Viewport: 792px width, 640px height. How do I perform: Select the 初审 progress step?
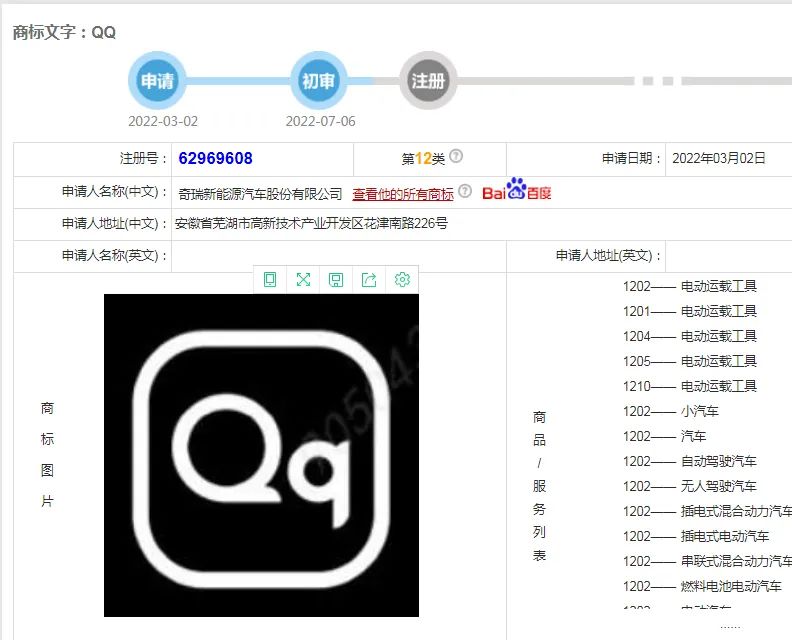click(x=318, y=81)
